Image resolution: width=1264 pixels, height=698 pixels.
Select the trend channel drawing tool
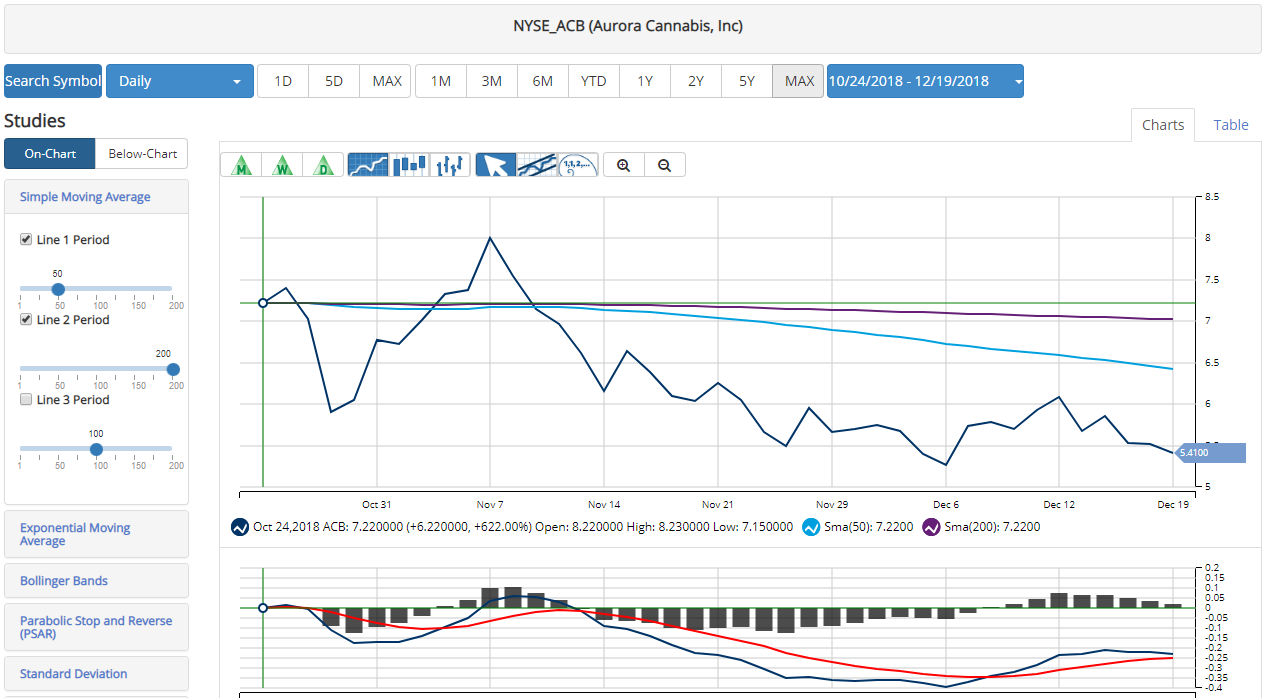(537, 165)
